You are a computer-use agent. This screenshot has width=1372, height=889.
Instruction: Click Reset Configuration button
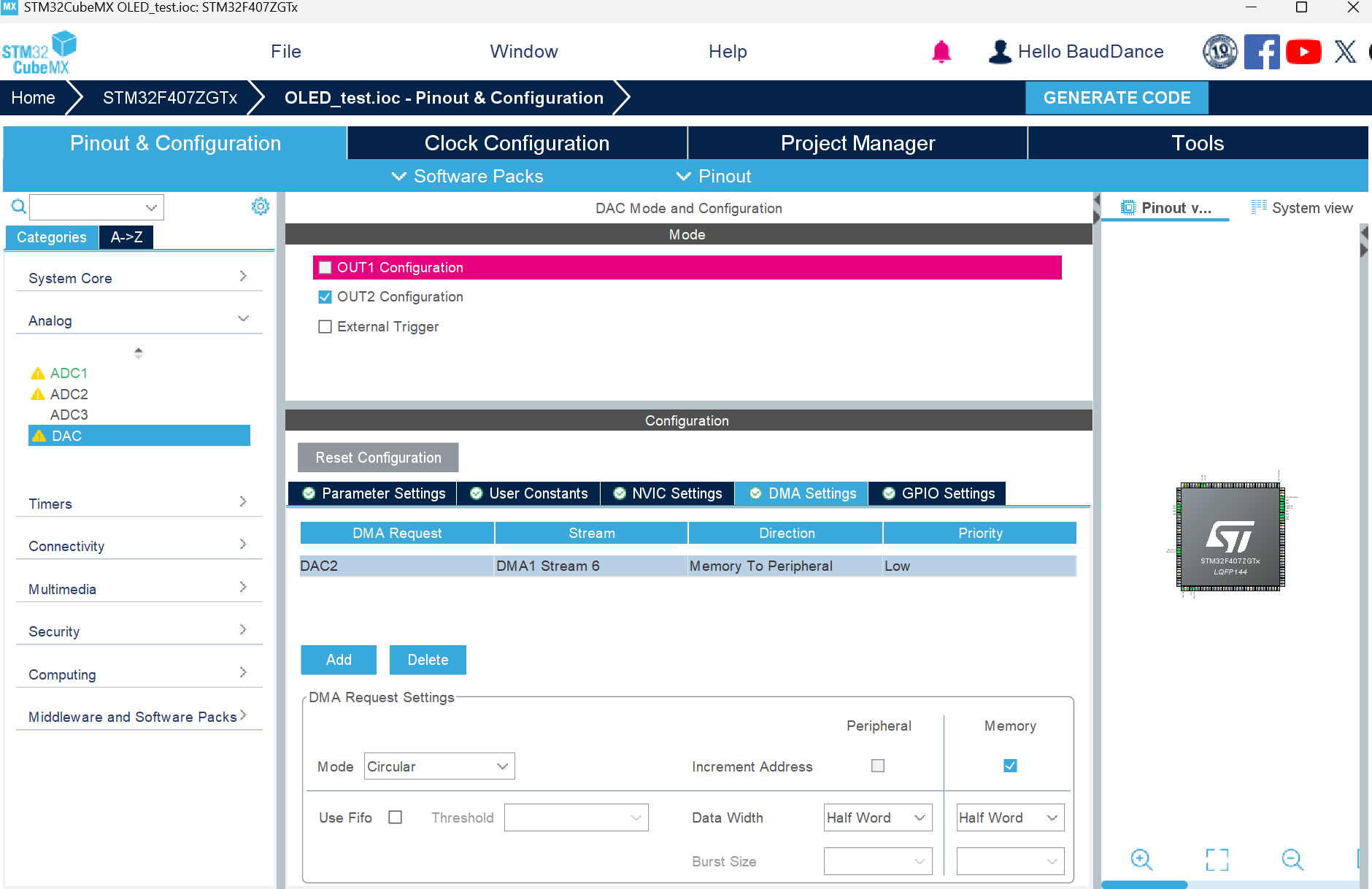(x=378, y=458)
